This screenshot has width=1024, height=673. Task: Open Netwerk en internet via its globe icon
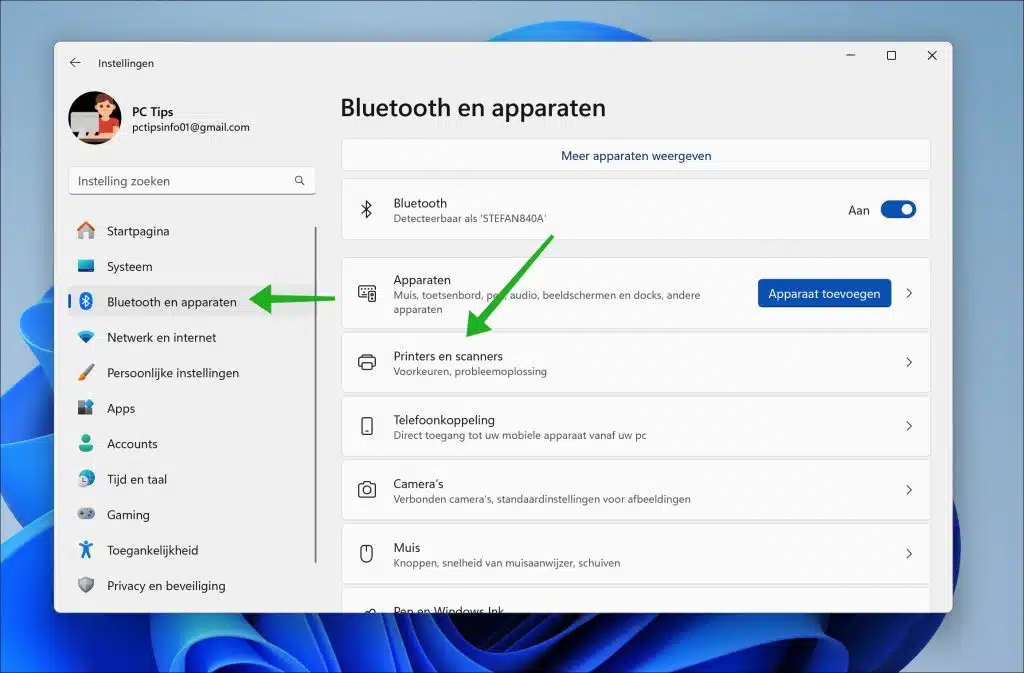coord(88,337)
